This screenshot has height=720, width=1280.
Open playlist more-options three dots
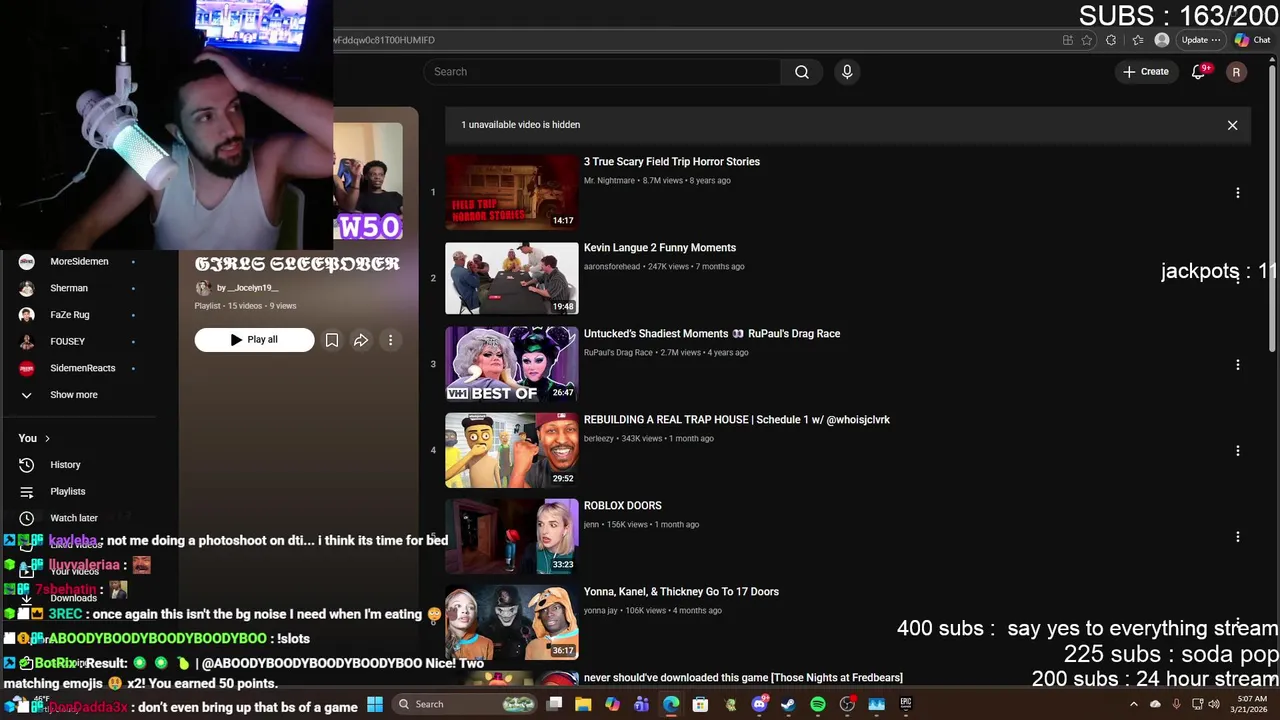point(391,340)
